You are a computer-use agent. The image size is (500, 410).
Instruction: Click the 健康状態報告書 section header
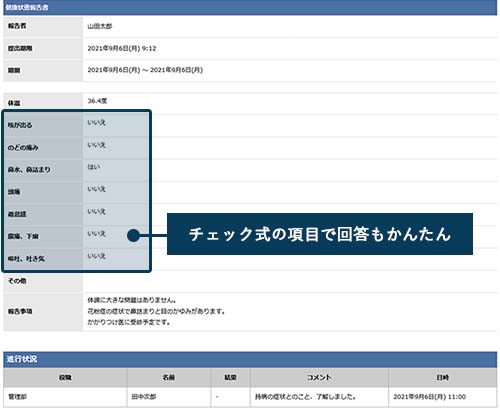(250, 7)
